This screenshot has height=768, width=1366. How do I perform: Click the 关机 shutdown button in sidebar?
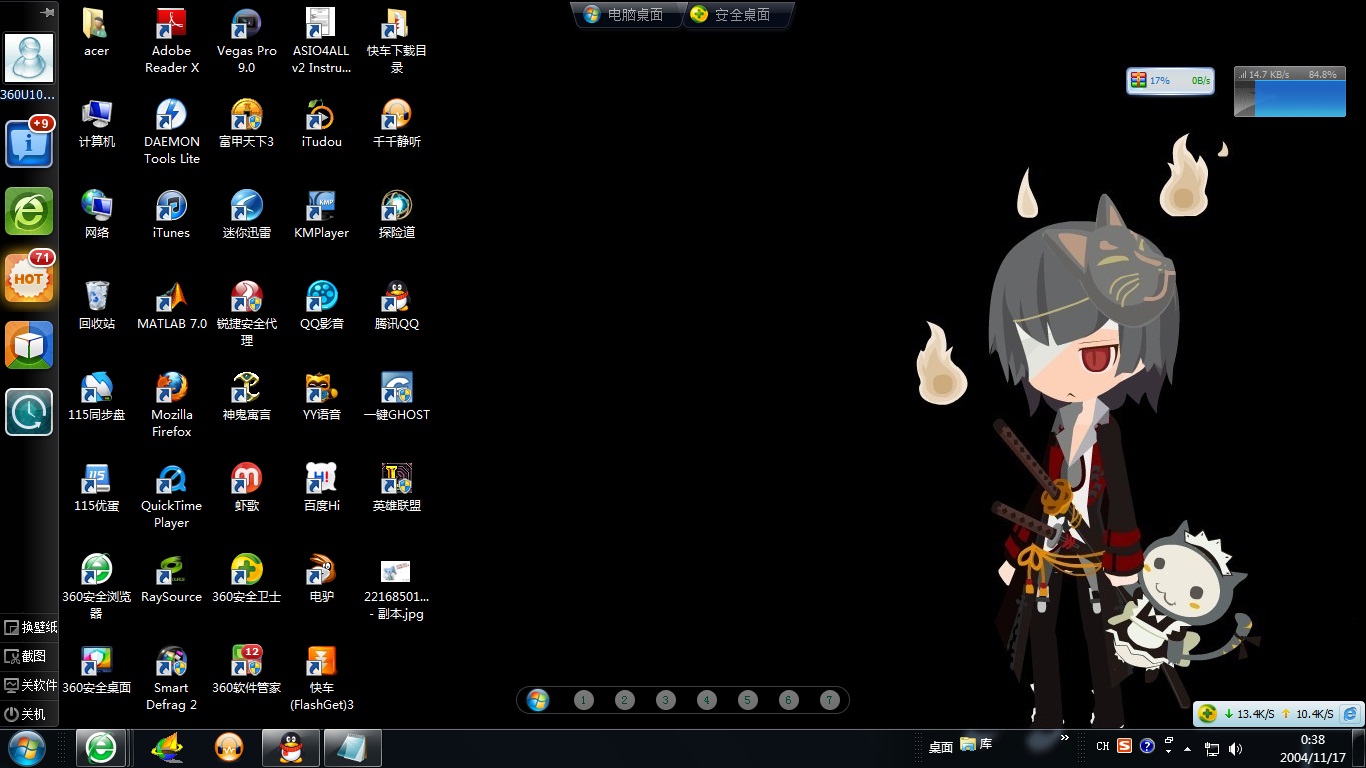point(26,714)
